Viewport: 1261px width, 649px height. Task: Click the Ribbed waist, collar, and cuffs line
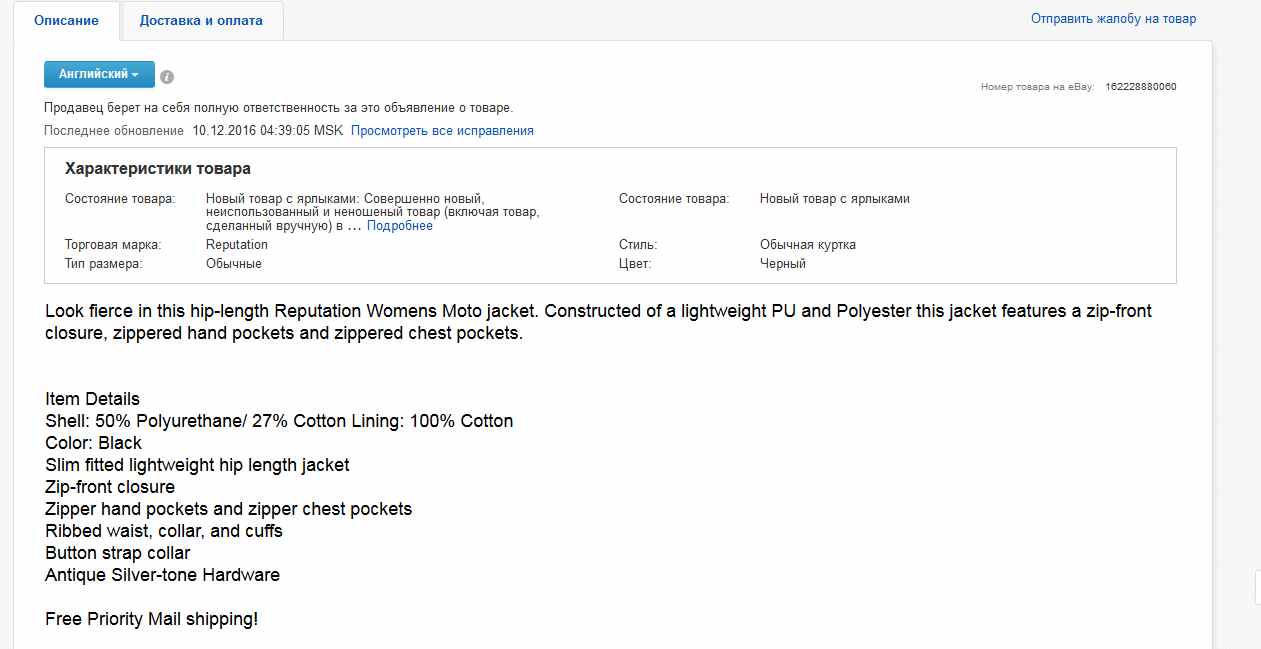(x=164, y=531)
